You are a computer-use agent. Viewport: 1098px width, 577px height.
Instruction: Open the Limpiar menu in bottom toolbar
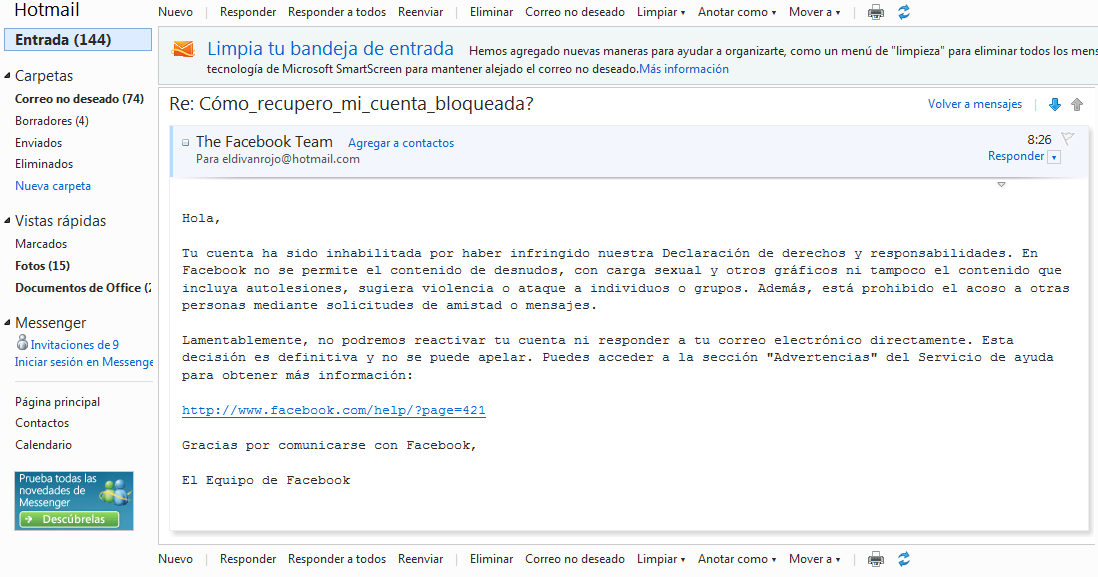click(x=660, y=559)
